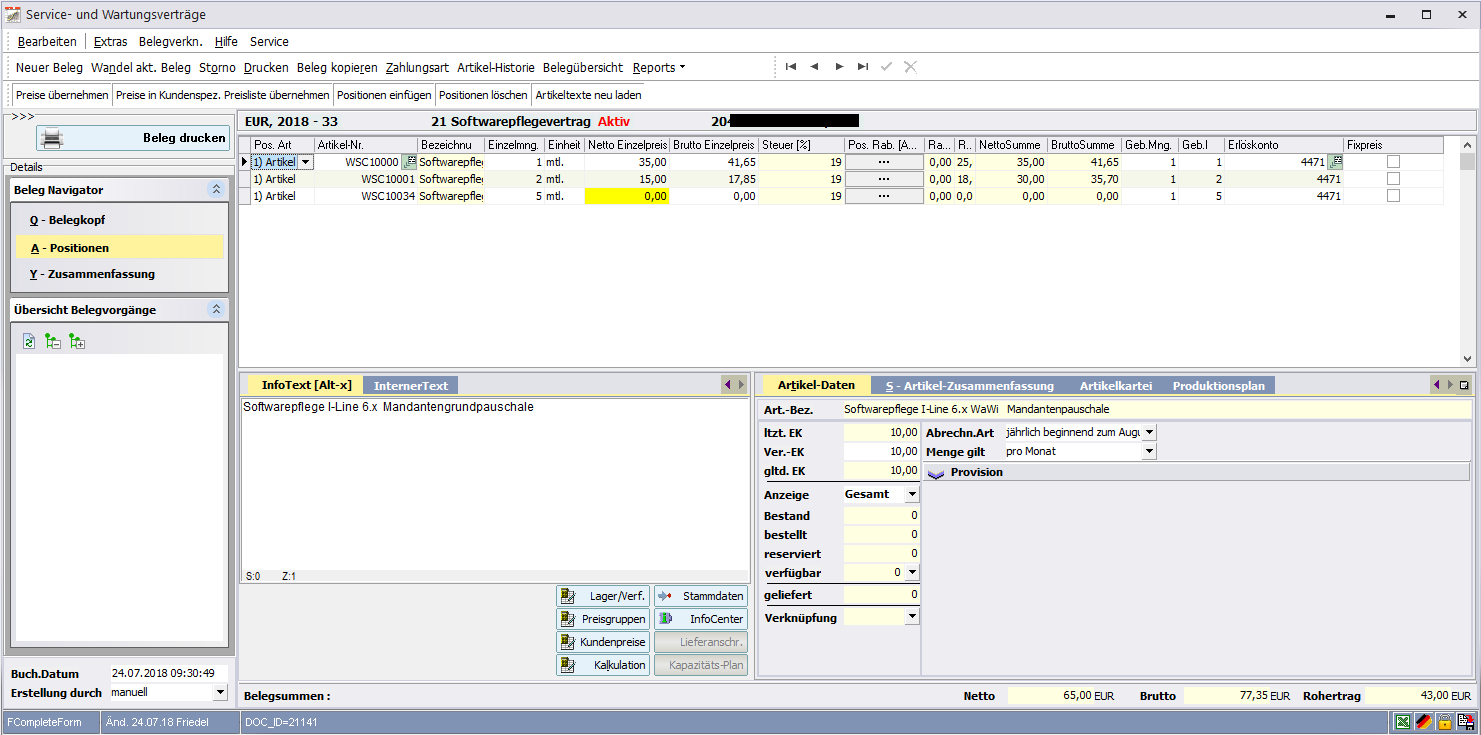The height and width of the screenshot is (735, 1481).
Task: Click in the InfoText text area
Action: pos(494,485)
